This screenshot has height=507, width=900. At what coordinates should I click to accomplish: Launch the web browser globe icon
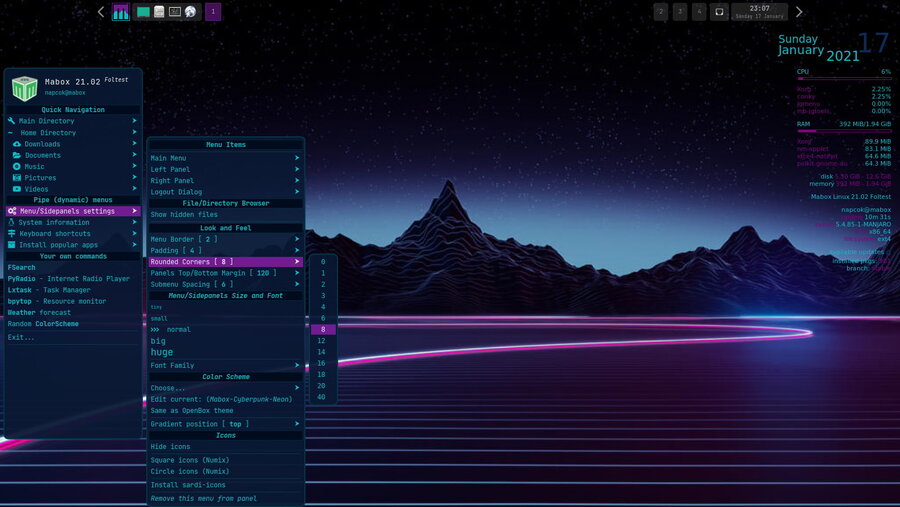tap(190, 12)
